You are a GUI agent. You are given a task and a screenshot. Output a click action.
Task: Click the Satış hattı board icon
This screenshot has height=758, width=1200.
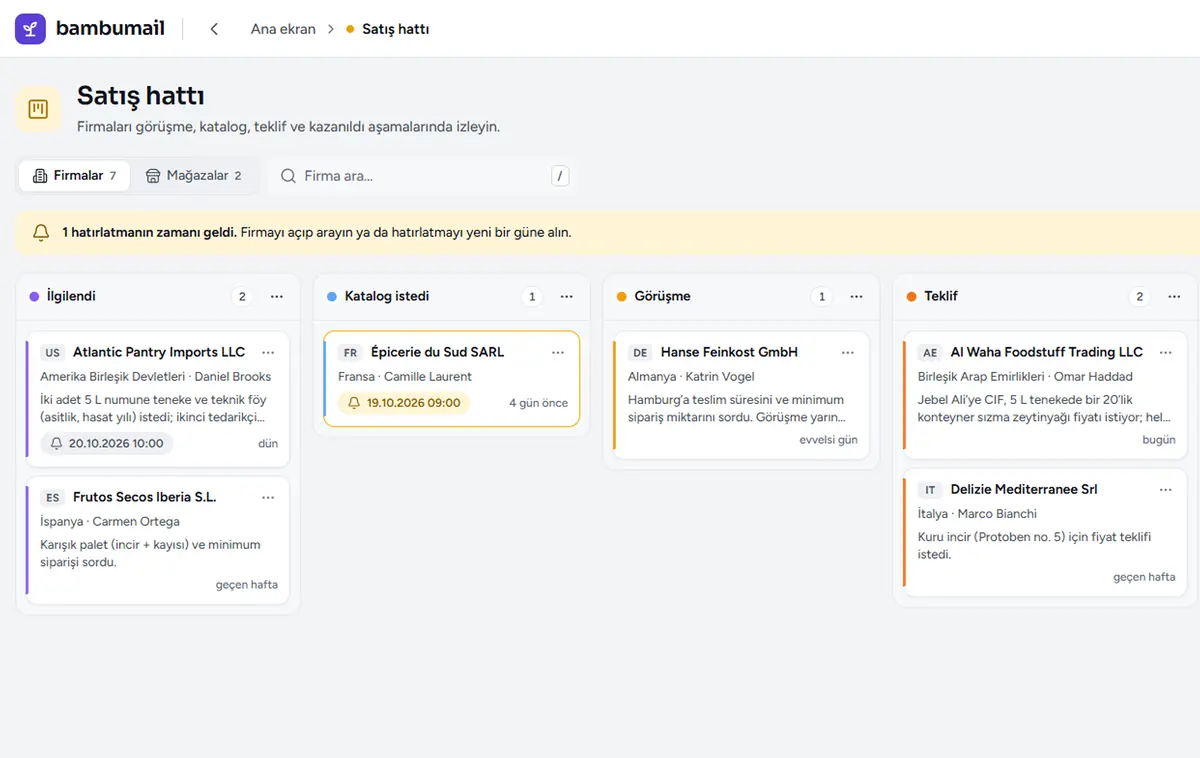click(x=38, y=109)
